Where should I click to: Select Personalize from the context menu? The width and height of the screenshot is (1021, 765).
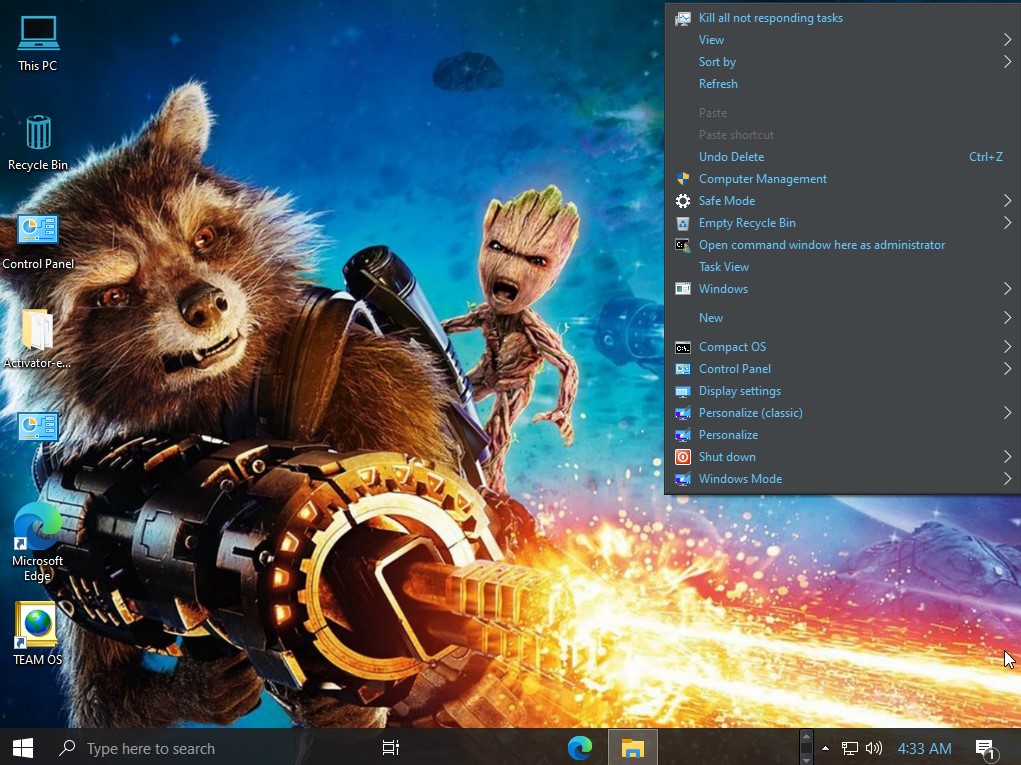coord(843,435)
